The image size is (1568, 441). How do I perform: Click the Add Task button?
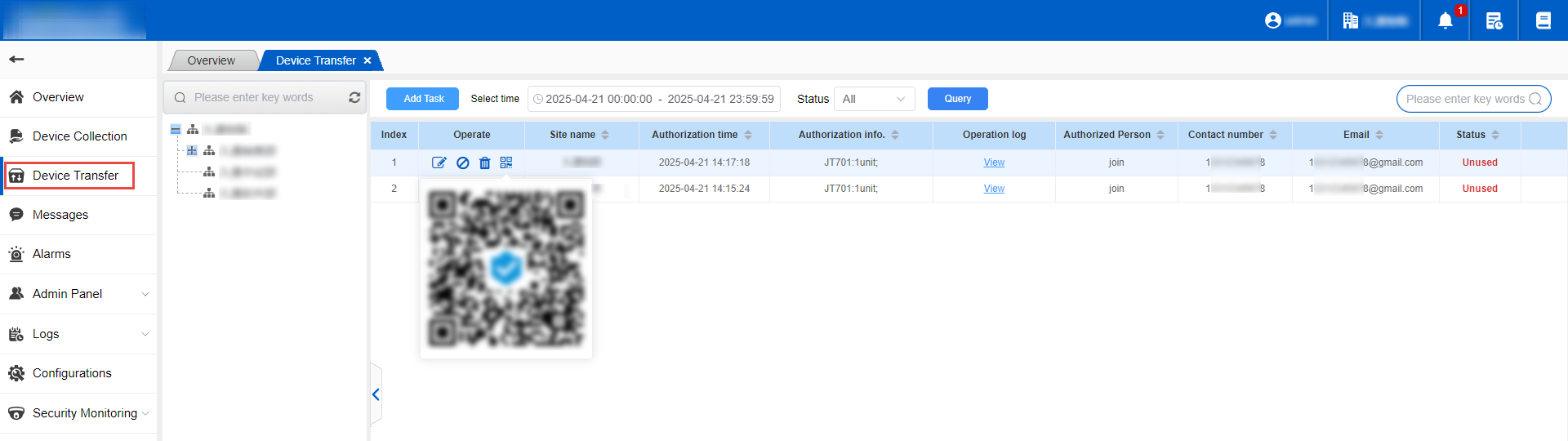[422, 99]
